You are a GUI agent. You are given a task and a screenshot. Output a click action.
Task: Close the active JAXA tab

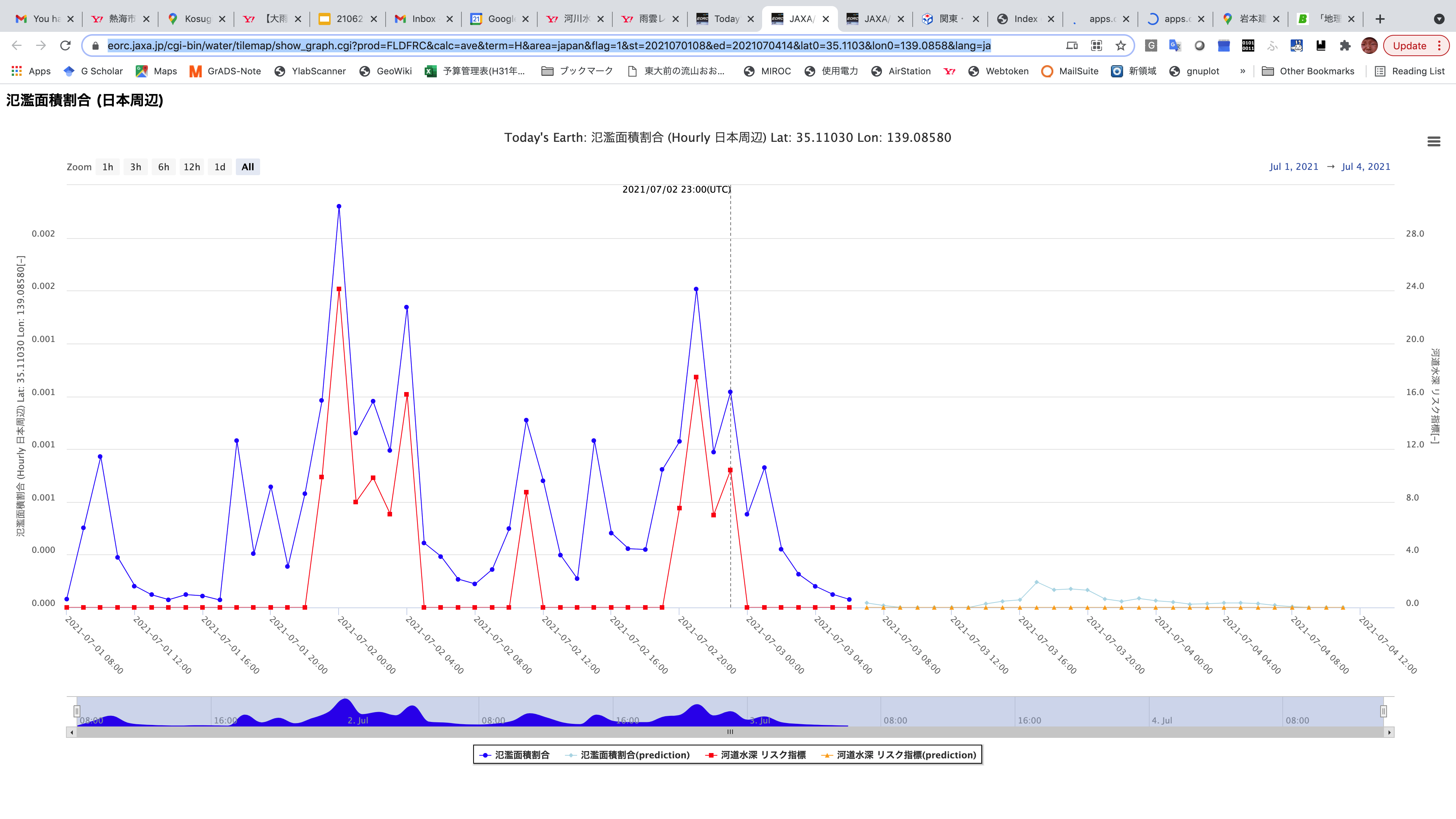826,19
